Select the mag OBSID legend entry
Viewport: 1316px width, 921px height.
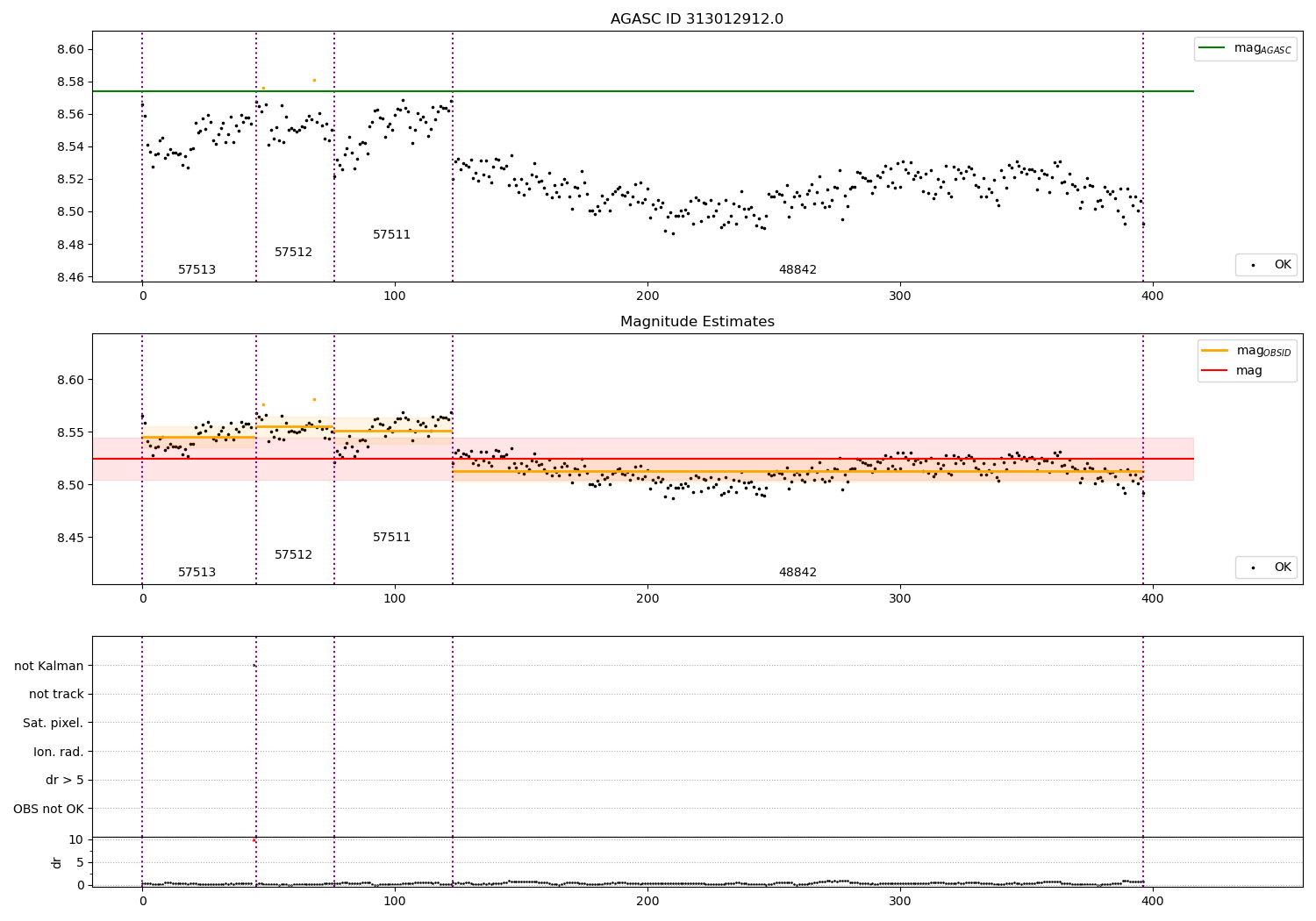click(1247, 351)
